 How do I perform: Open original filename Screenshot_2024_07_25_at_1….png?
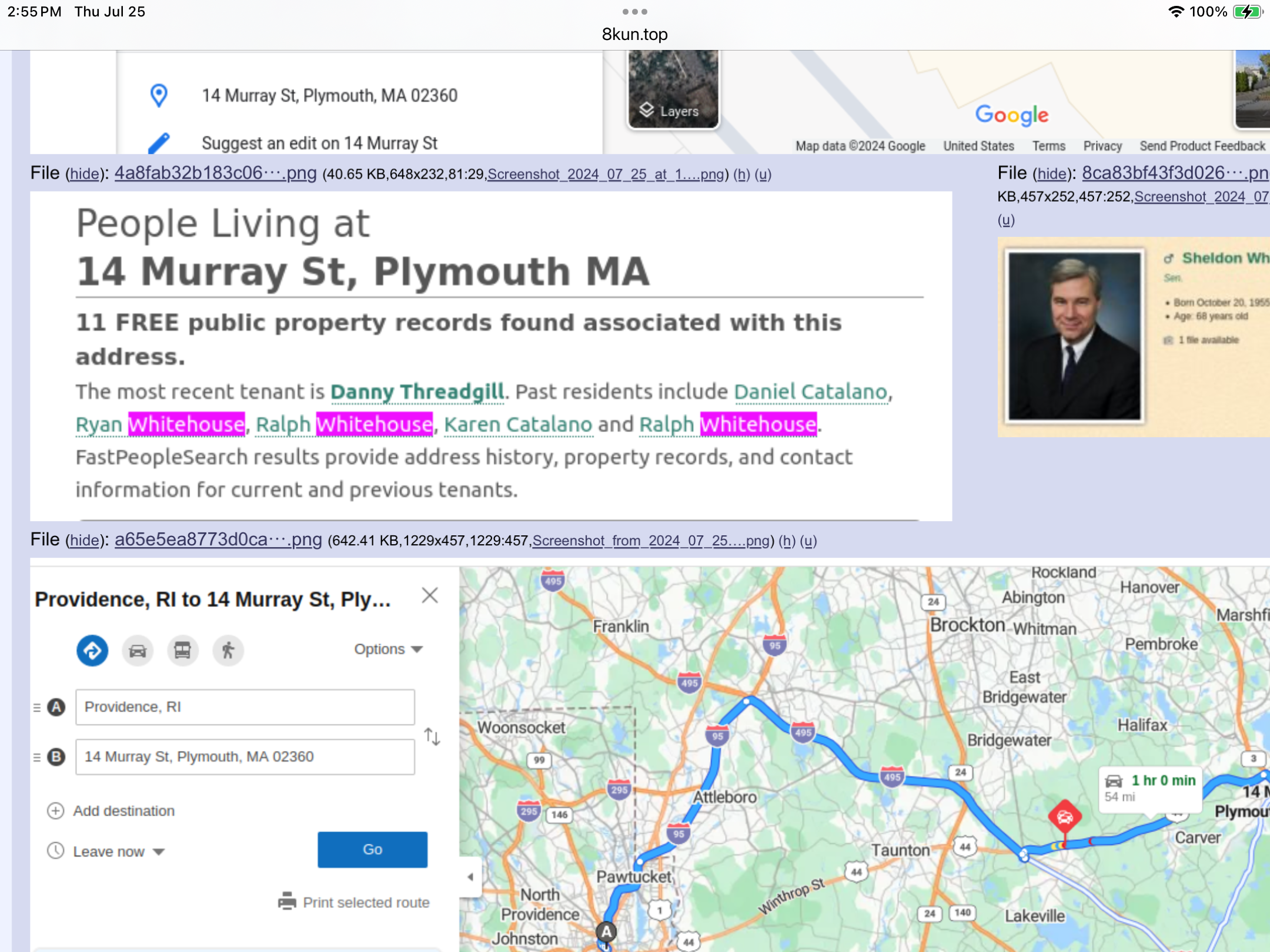(606, 175)
